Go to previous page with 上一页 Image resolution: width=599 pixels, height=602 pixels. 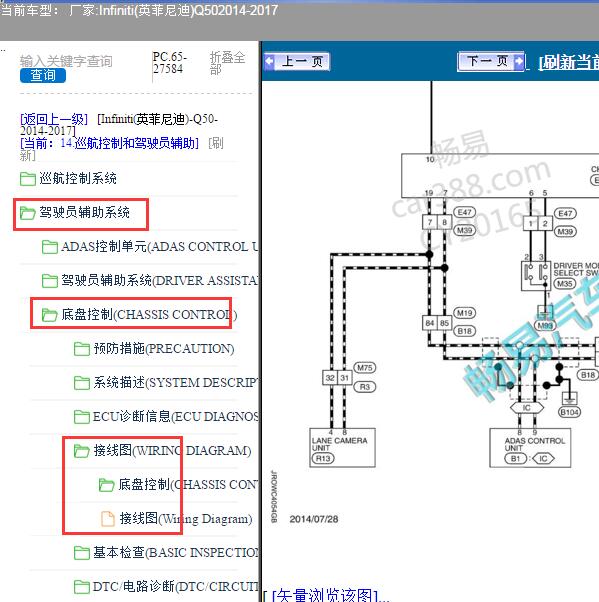pos(297,61)
